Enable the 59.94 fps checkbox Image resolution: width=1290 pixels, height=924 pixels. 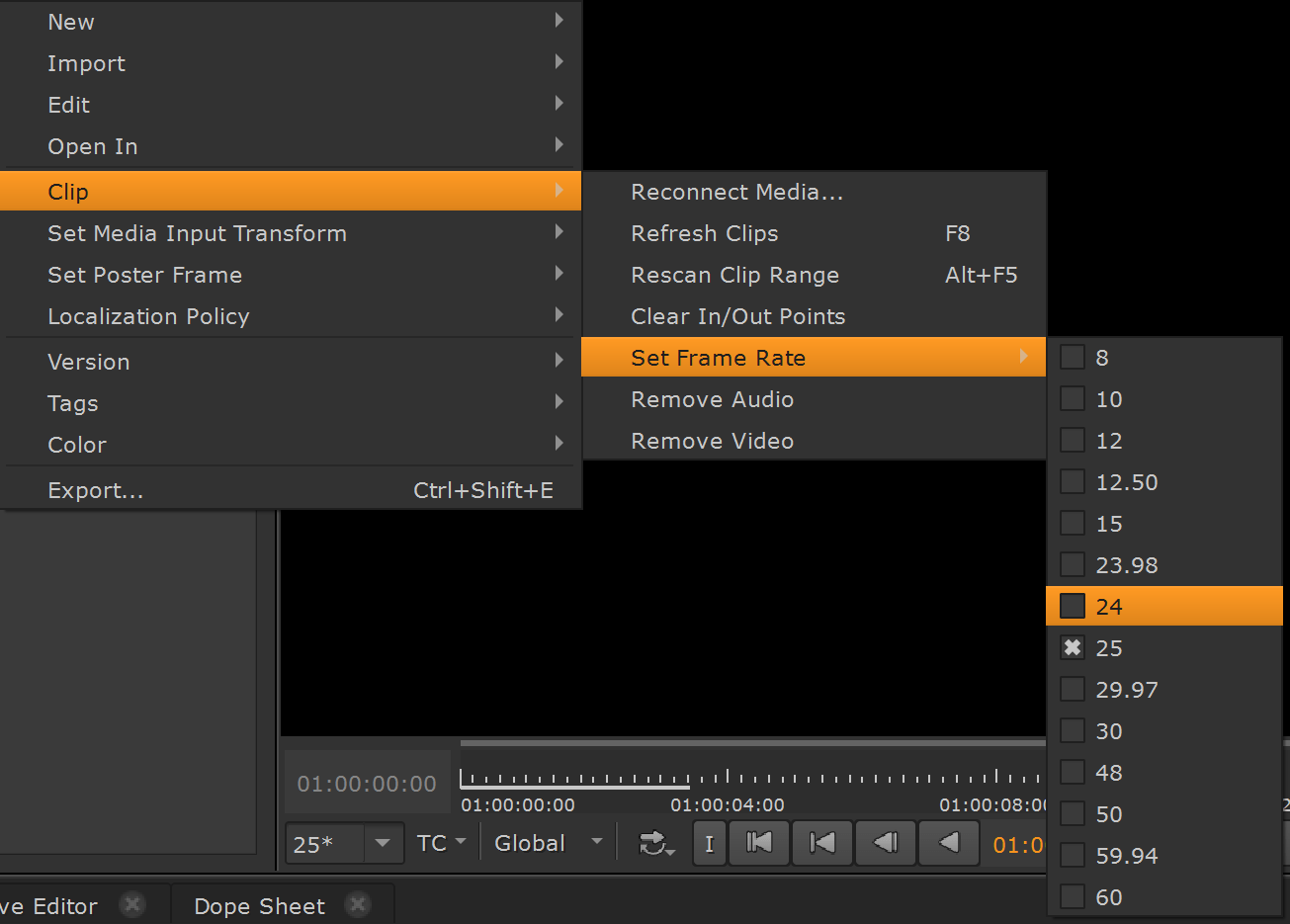click(1072, 855)
